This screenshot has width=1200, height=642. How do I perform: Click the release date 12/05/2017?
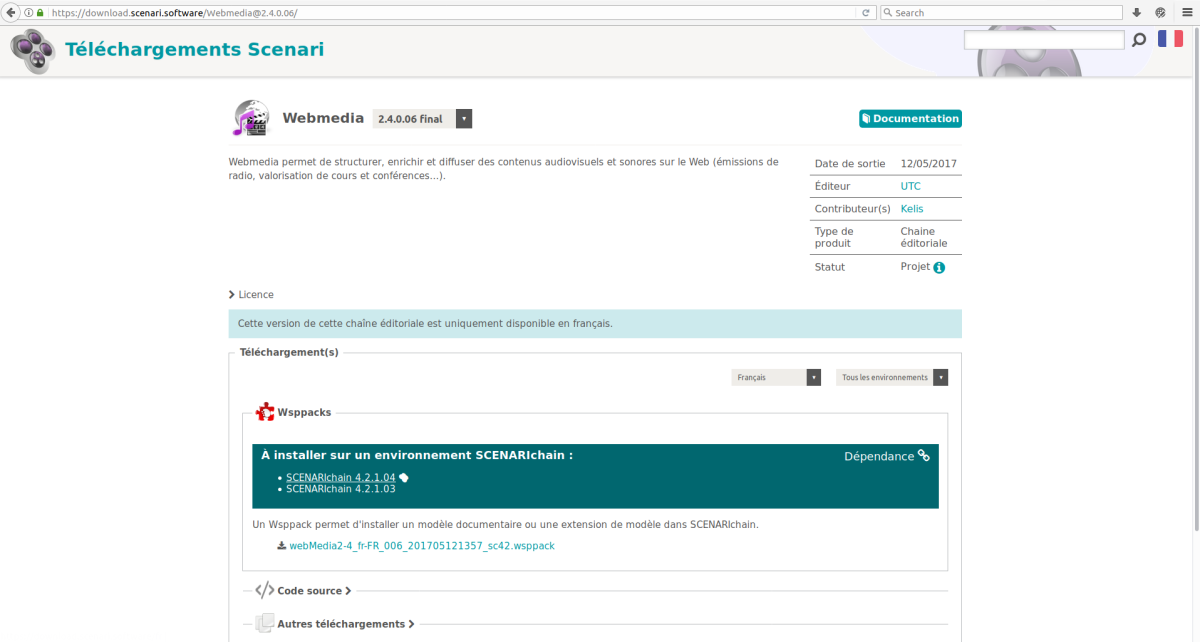929,163
